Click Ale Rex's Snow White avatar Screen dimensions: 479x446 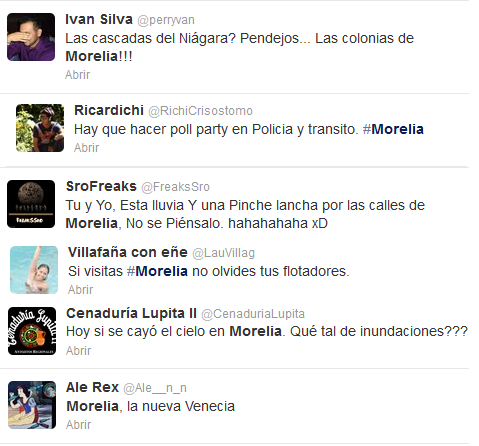click(32, 405)
